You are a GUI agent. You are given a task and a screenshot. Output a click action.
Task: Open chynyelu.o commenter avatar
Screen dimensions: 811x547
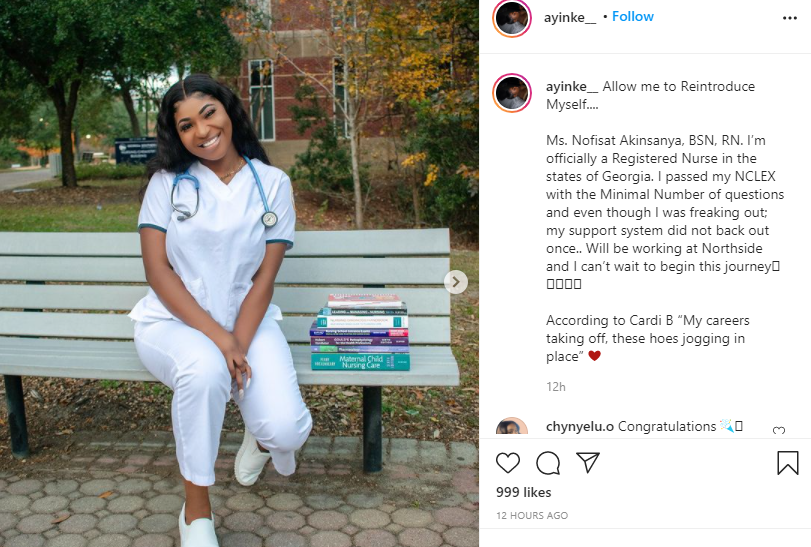(512, 428)
